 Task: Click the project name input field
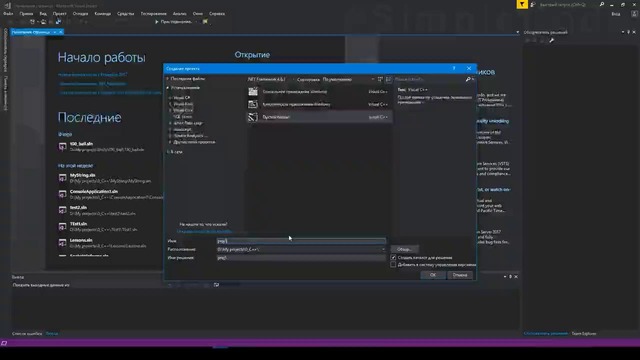click(x=301, y=241)
